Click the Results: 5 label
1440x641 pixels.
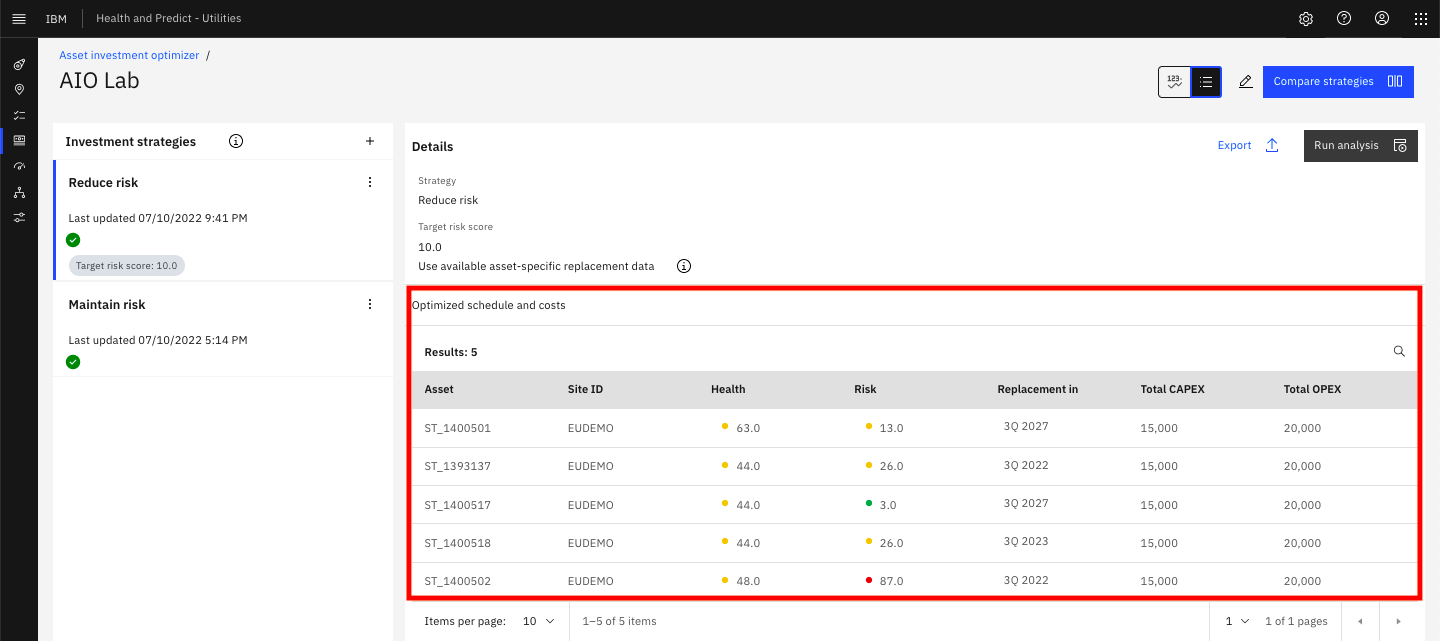tap(451, 353)
